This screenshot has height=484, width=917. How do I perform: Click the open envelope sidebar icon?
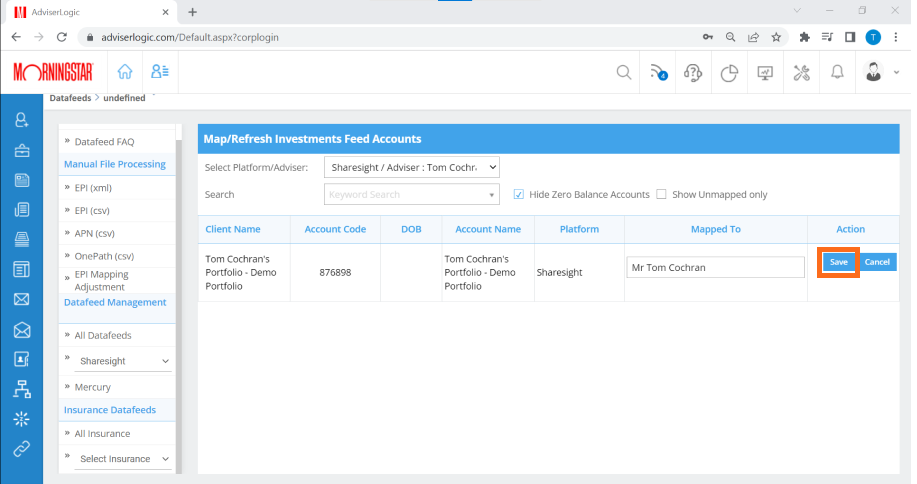(22, 330)
